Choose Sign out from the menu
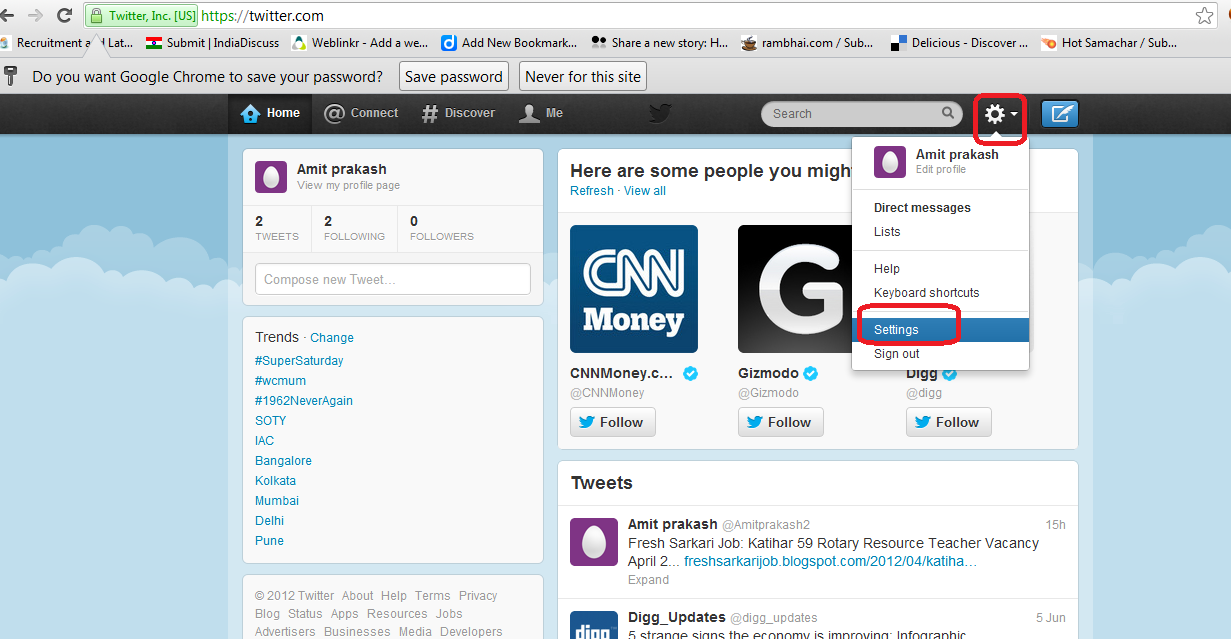1231x639 pixels. pyautogui.click(x=897, y=354)
